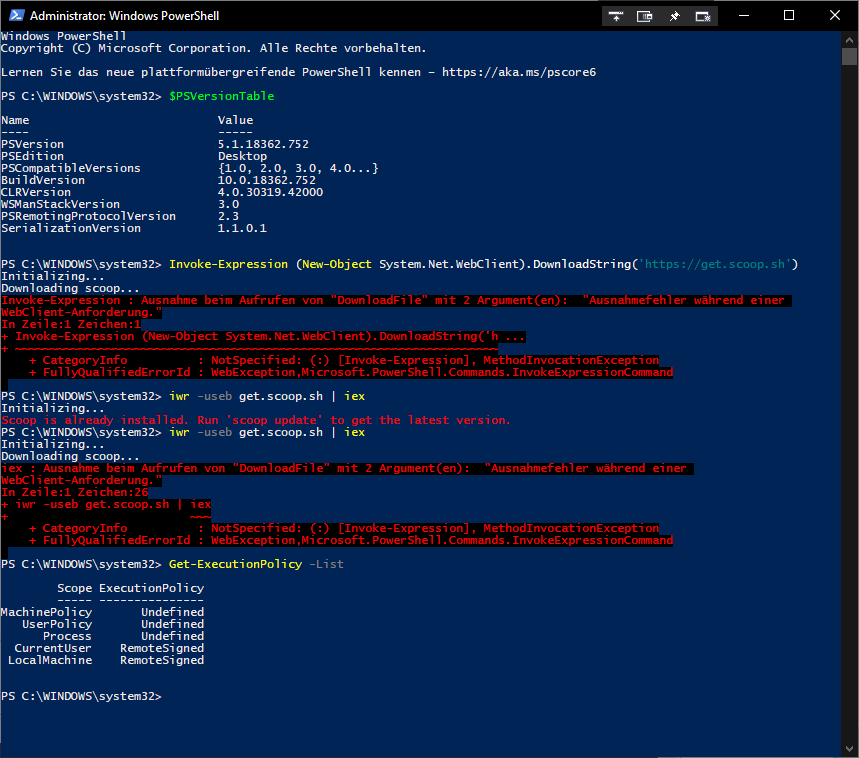
Task: Close the Administrator PowerShell window
Action: coord(835,16)
